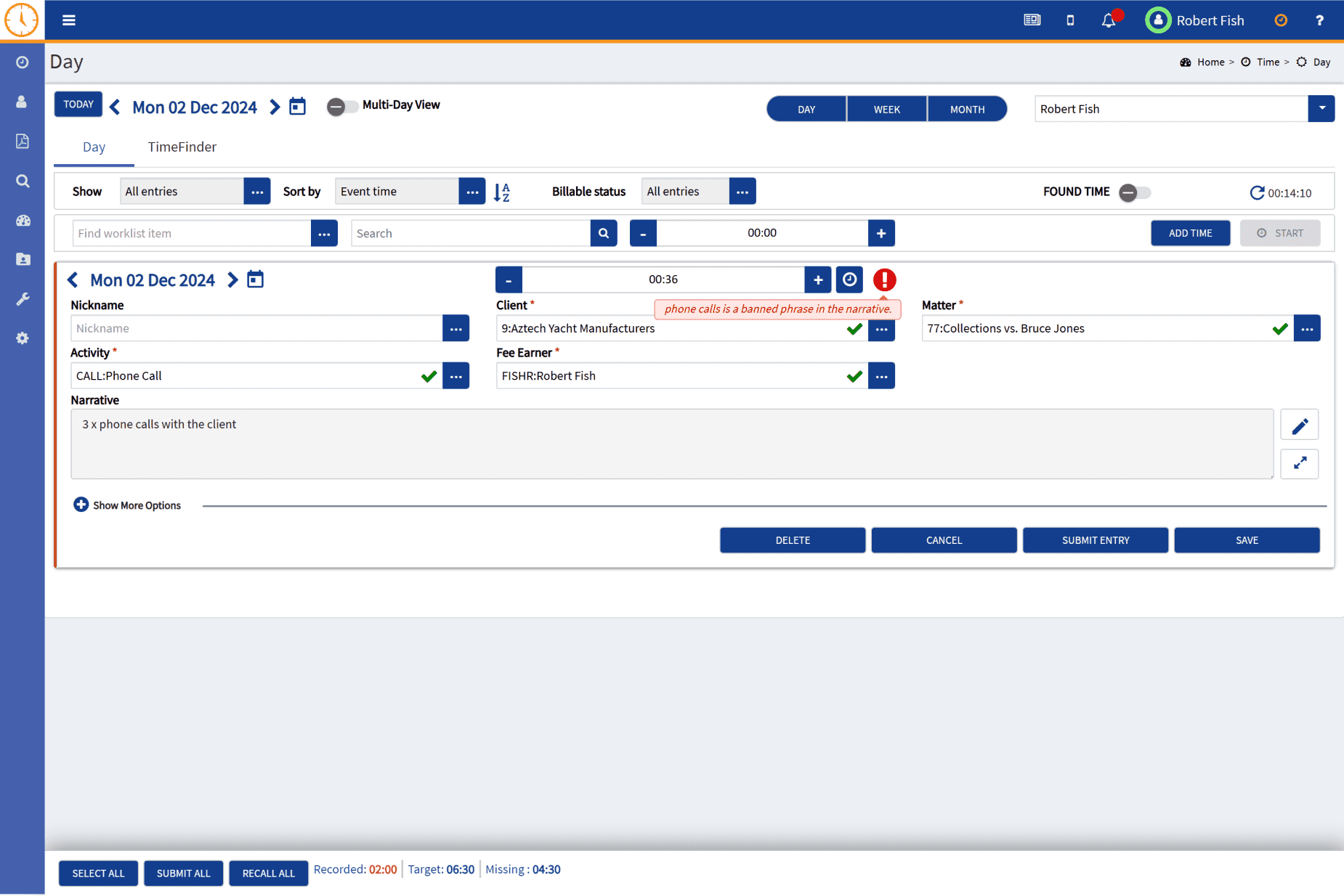Open the Robert Fish user dropdown arrow
The width and height of the screenshot is (1344, 896).
click(x=1321, y=109)
